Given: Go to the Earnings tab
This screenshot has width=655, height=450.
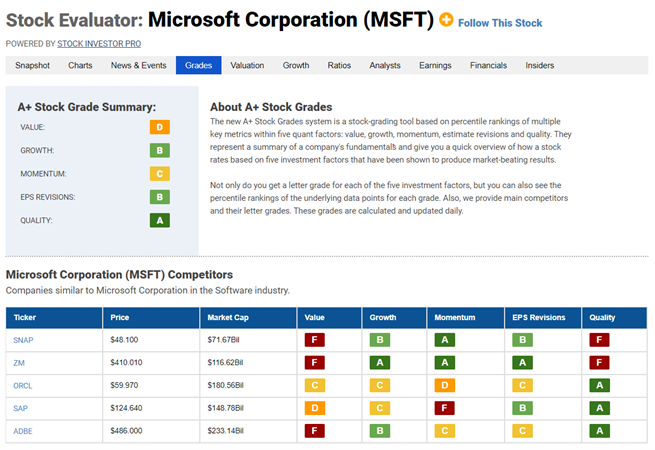Looking at the screenshot, I should pos(435,66).
